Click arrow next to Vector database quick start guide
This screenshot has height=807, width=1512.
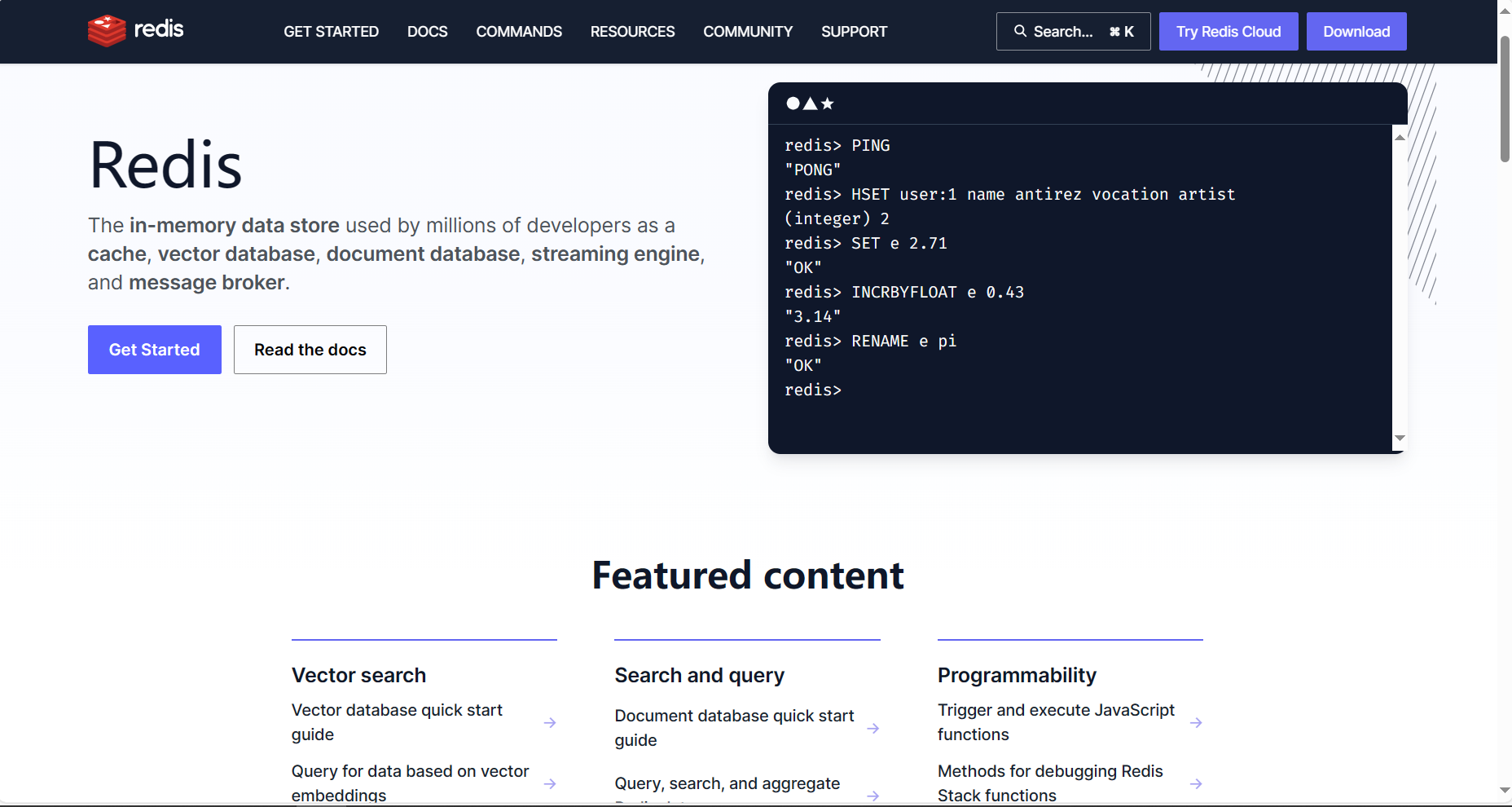click(x=550, y=723)
